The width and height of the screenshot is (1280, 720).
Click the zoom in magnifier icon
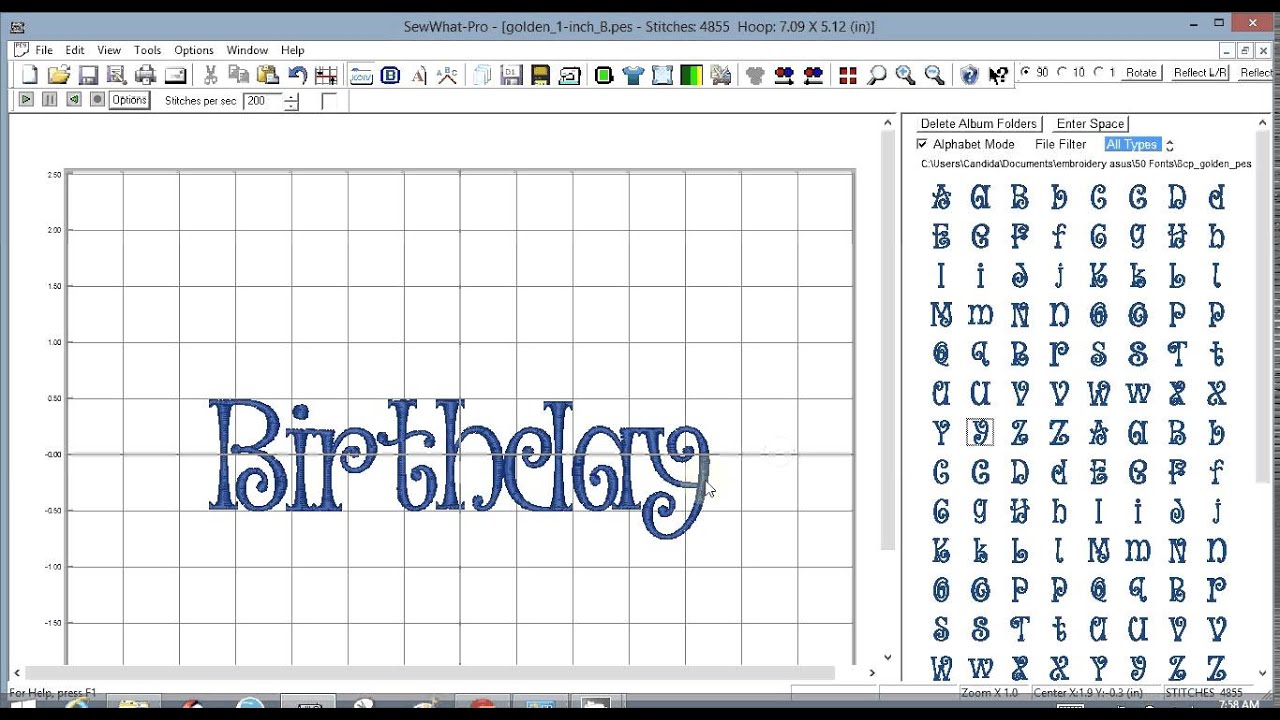click(905, 75)
